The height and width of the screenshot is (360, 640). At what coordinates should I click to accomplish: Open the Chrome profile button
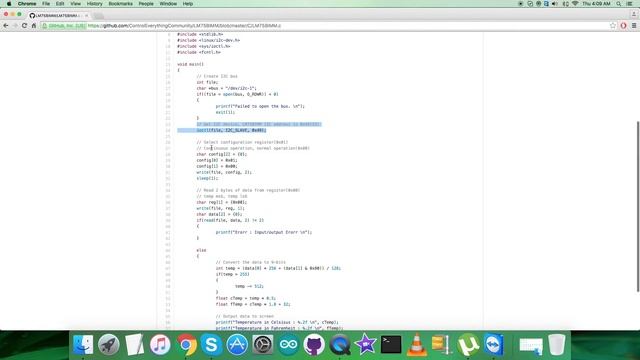634,14
